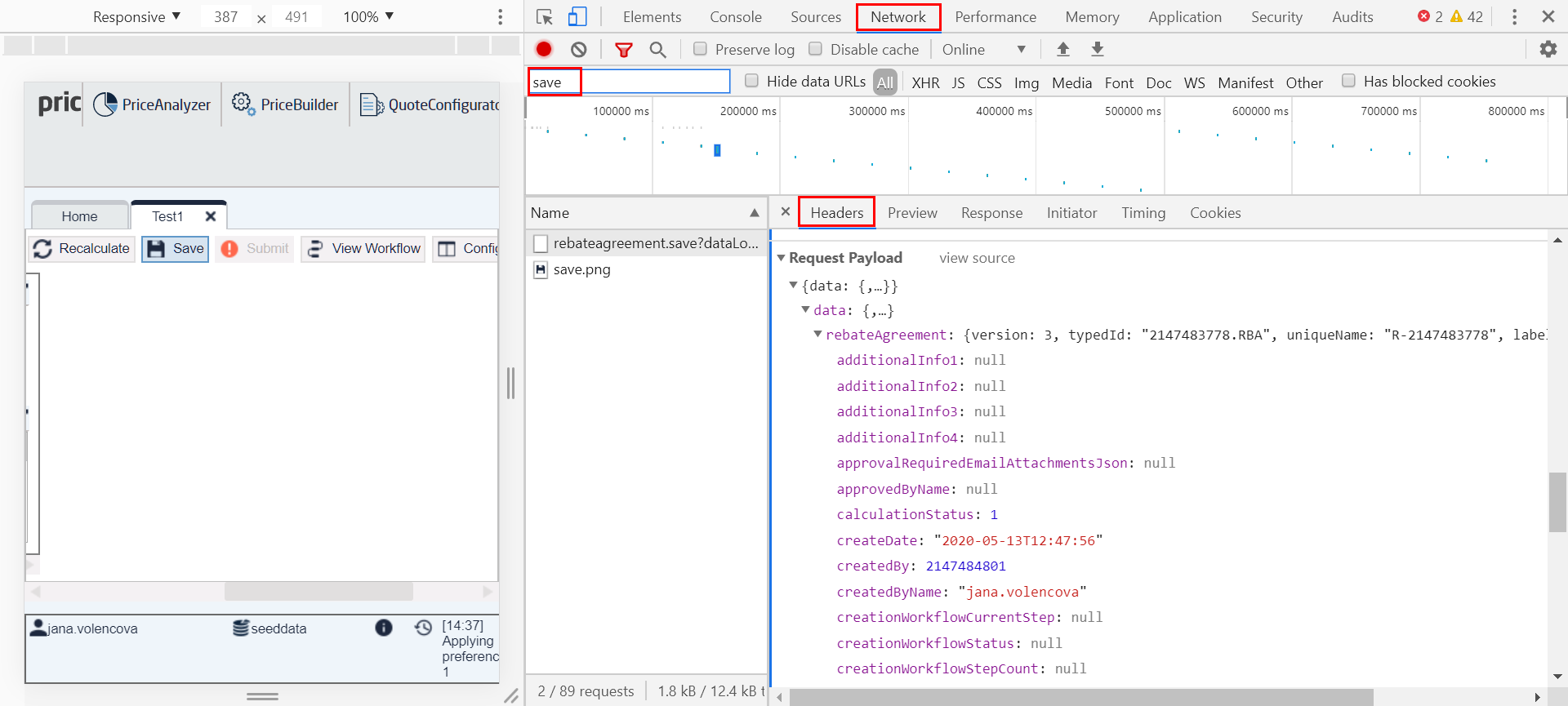
Task: Stop recording network log
Action: tap(544, 50)
